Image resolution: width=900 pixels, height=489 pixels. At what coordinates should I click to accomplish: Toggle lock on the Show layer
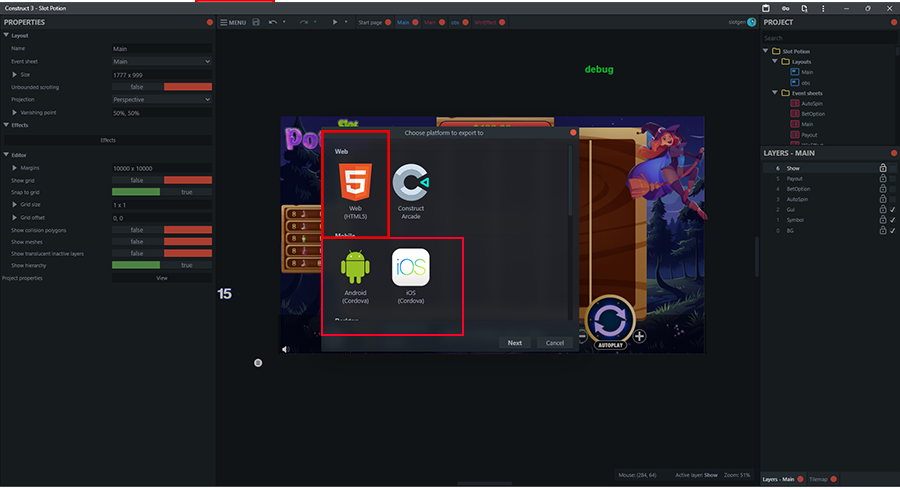point(883,168)
